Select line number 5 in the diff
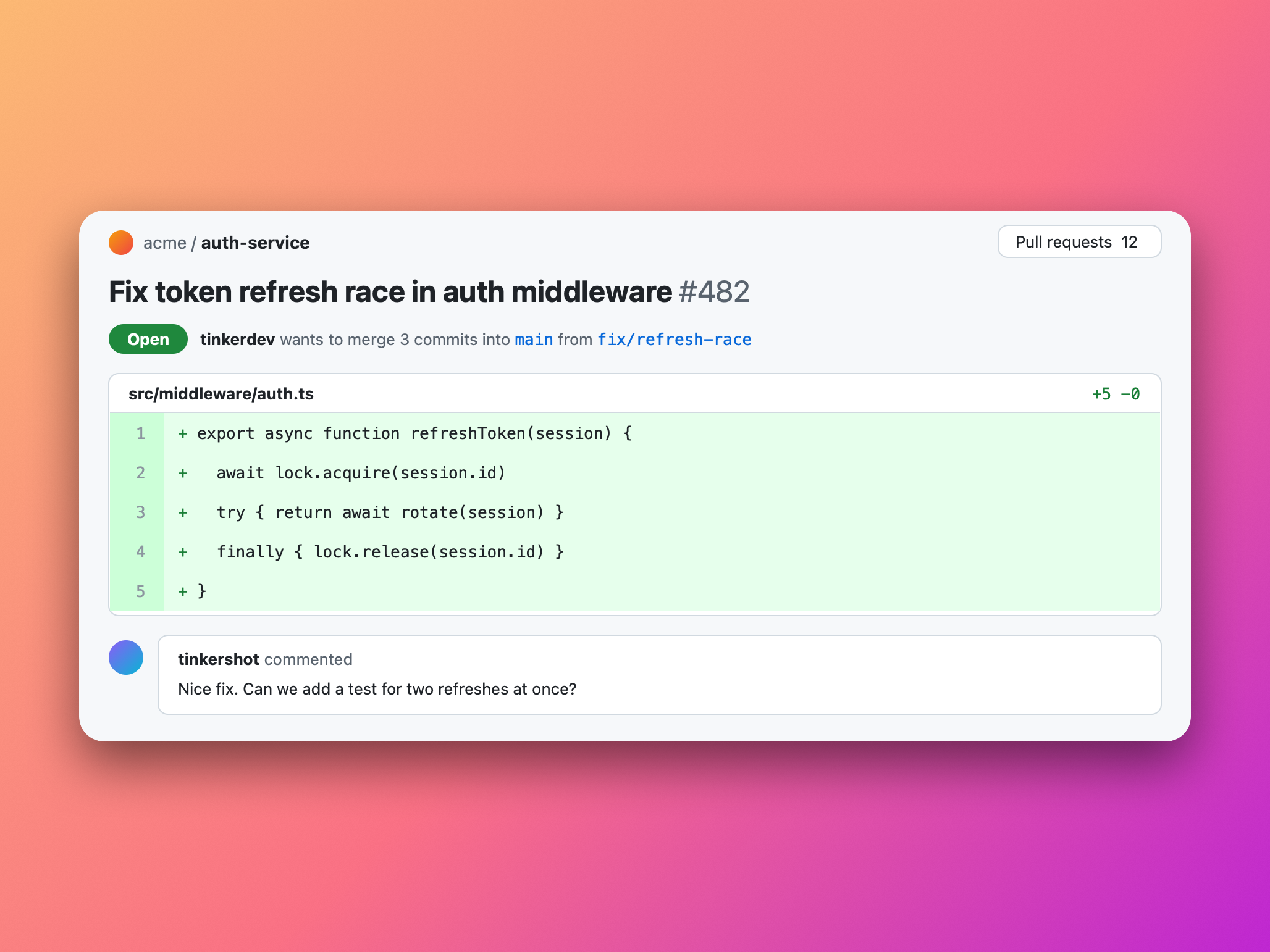1270x952 pixels. click(x=141, y=591)
